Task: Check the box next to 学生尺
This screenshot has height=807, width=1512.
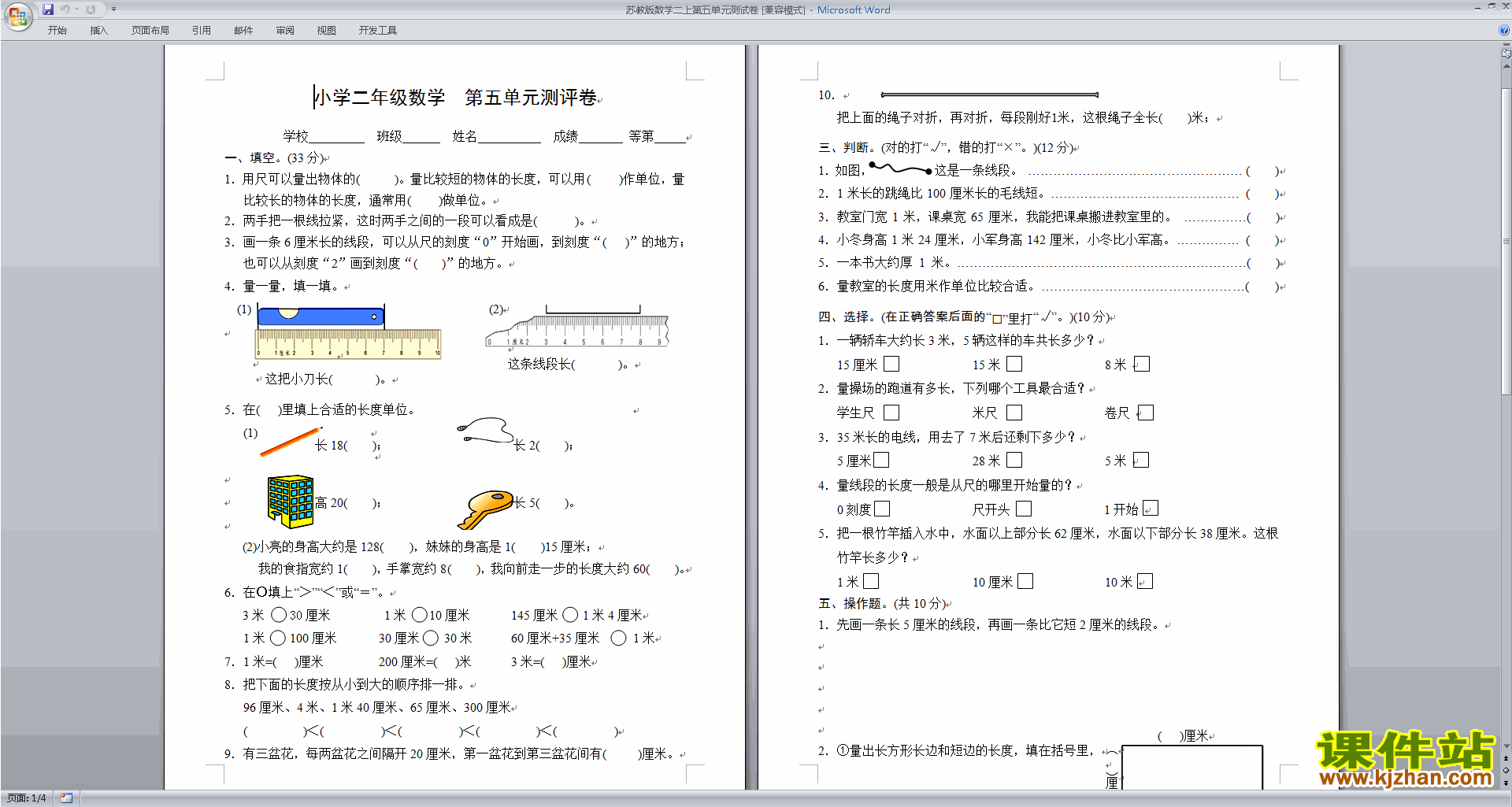Action: point(891,413)
